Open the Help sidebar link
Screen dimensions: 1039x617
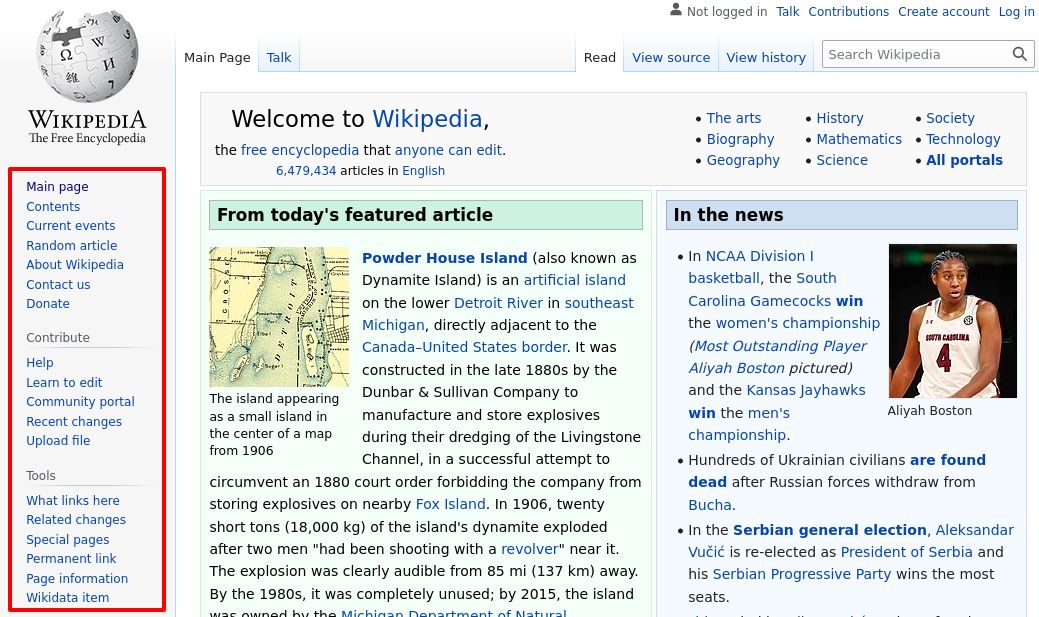point(40,363)
